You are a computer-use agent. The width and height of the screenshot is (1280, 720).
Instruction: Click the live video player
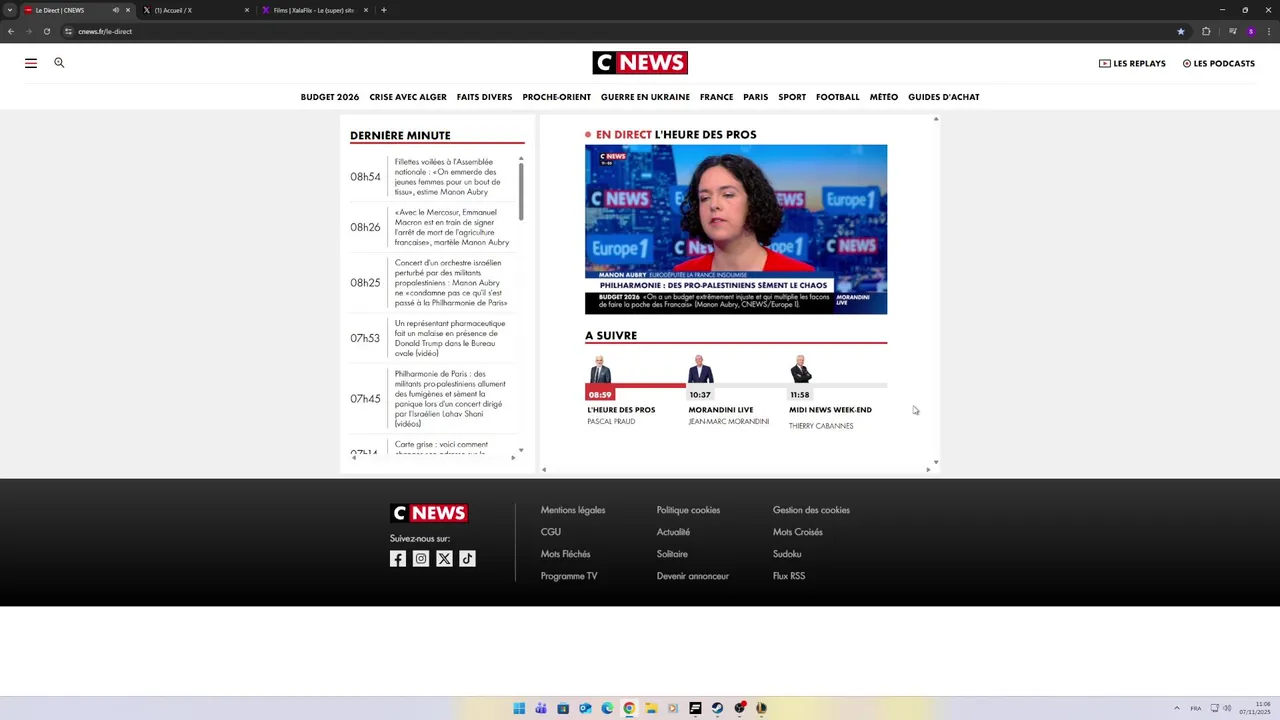(736, 229)
